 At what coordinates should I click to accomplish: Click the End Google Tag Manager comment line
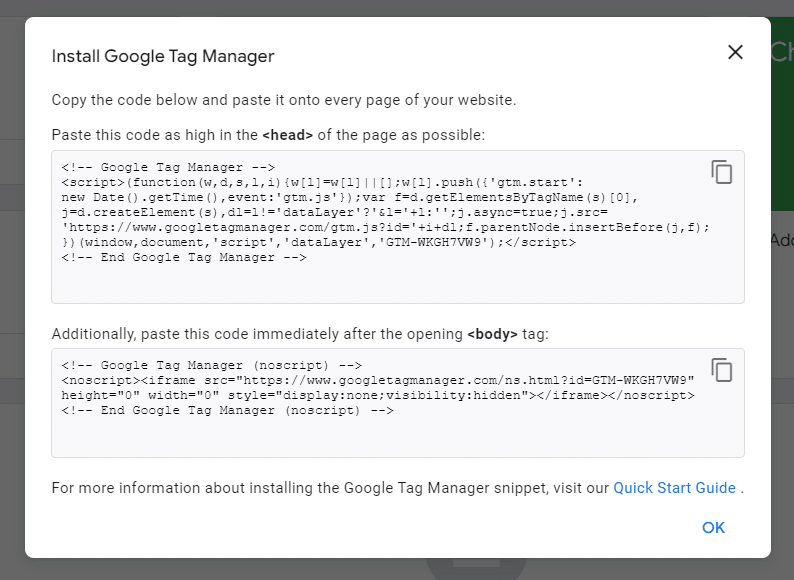[x=184, y=257]
